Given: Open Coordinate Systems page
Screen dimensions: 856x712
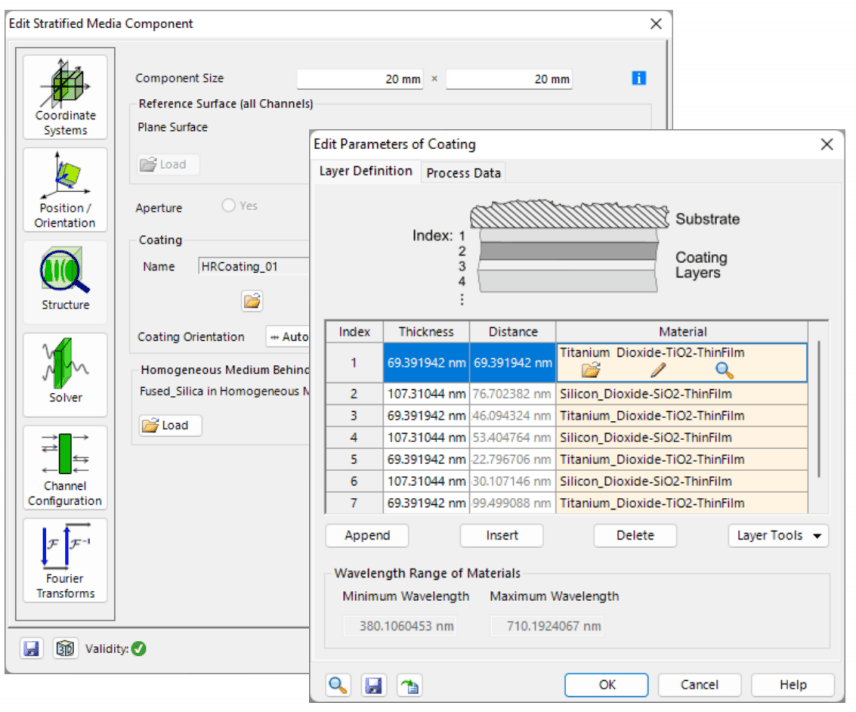Looking at the screenshot, I should coord(65,97).
